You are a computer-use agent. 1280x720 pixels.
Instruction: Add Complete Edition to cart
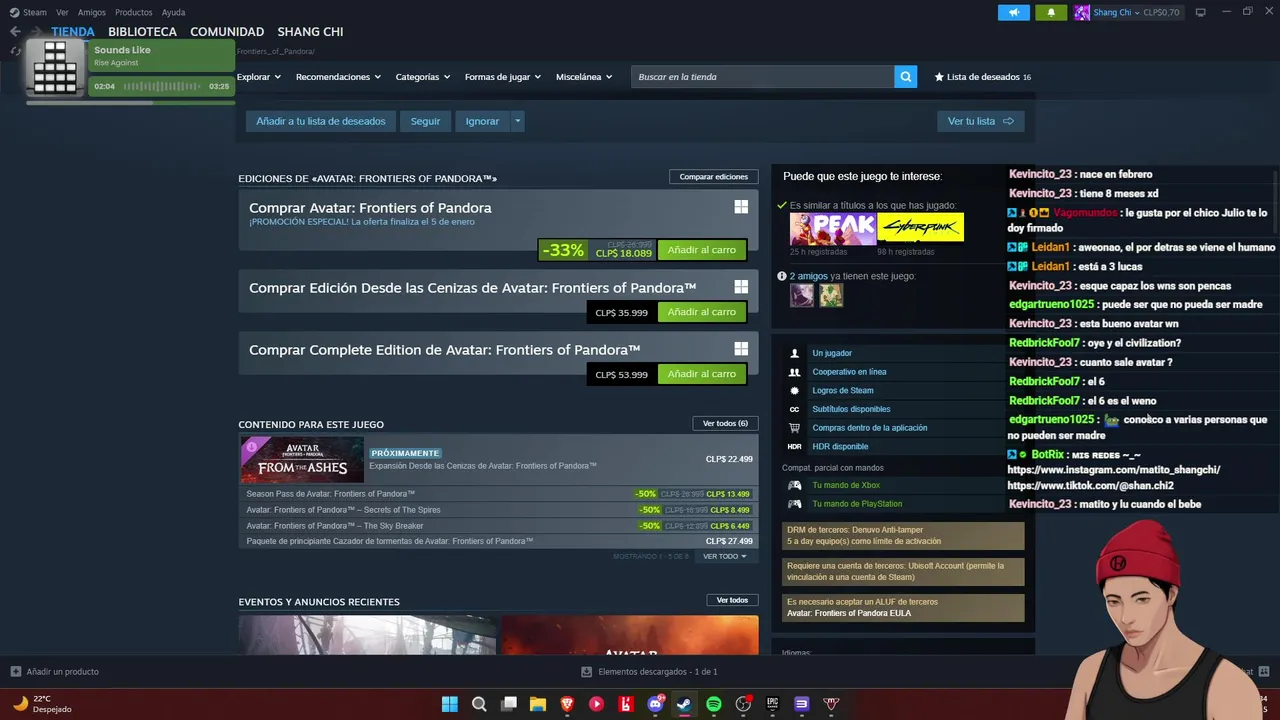coord(702,374)
